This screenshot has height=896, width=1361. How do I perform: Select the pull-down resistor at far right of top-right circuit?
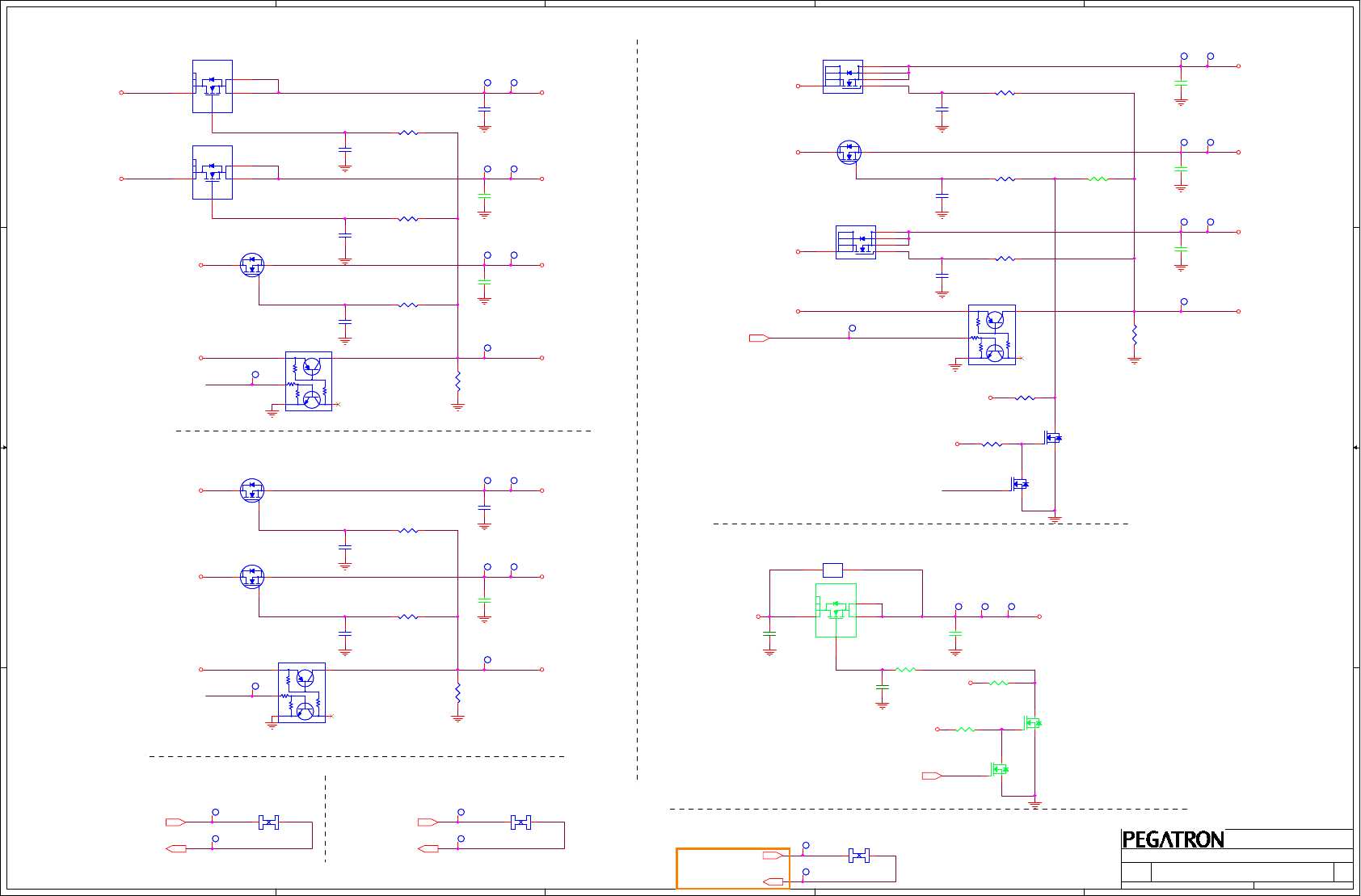click(x=1135, y=334)
